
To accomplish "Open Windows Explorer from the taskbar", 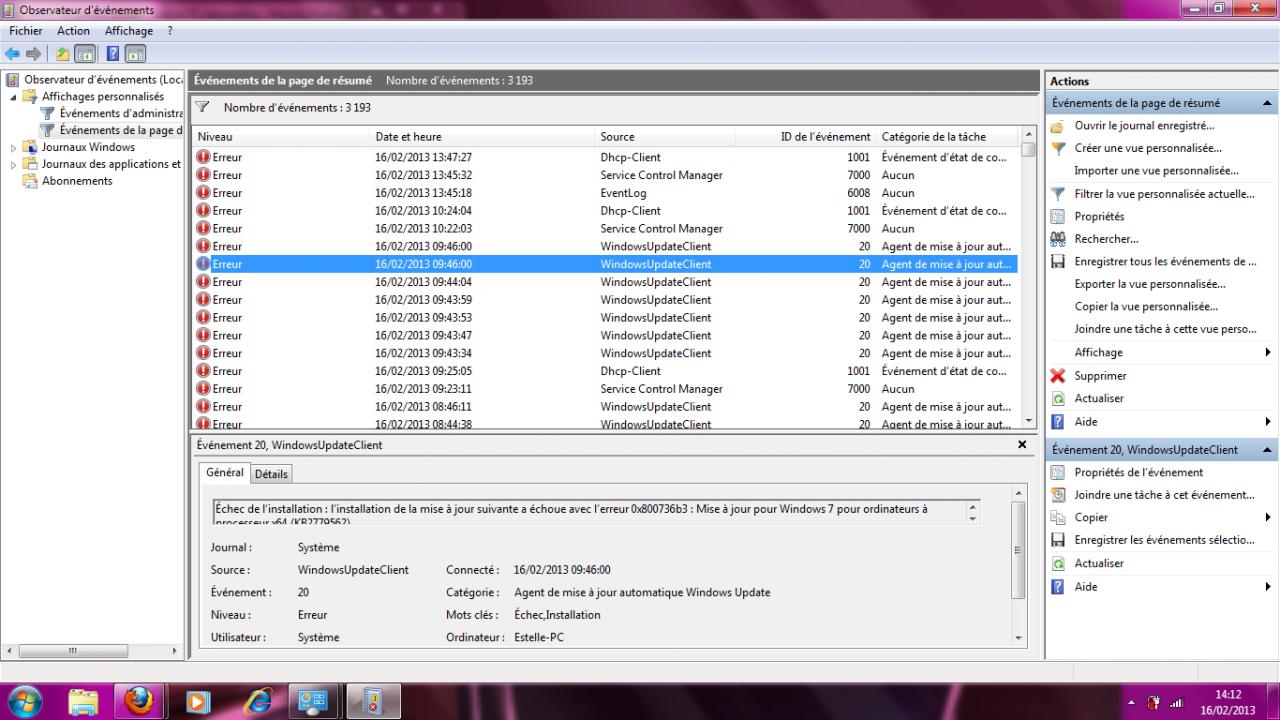I will pyautogui.click(x=84, y=701).
